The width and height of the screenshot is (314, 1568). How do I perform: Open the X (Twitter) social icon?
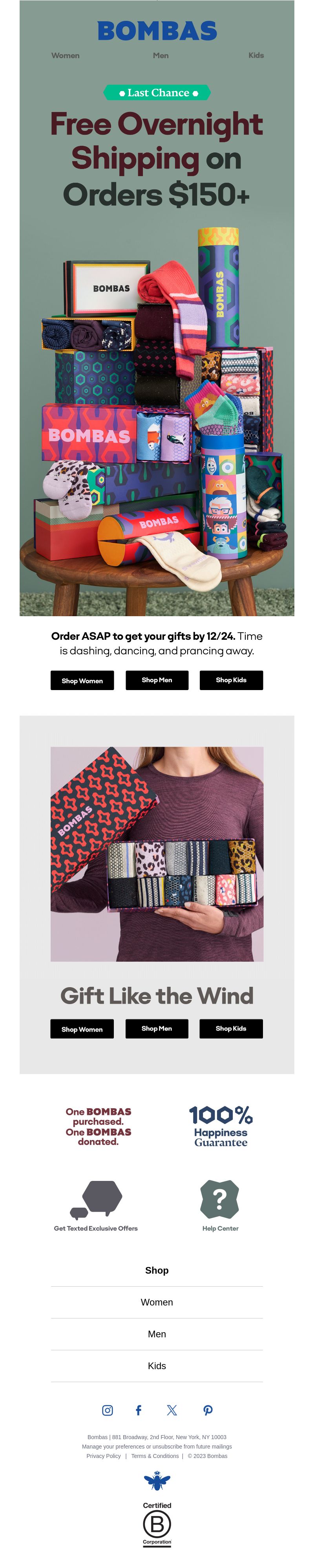[x=172, y=1410]
